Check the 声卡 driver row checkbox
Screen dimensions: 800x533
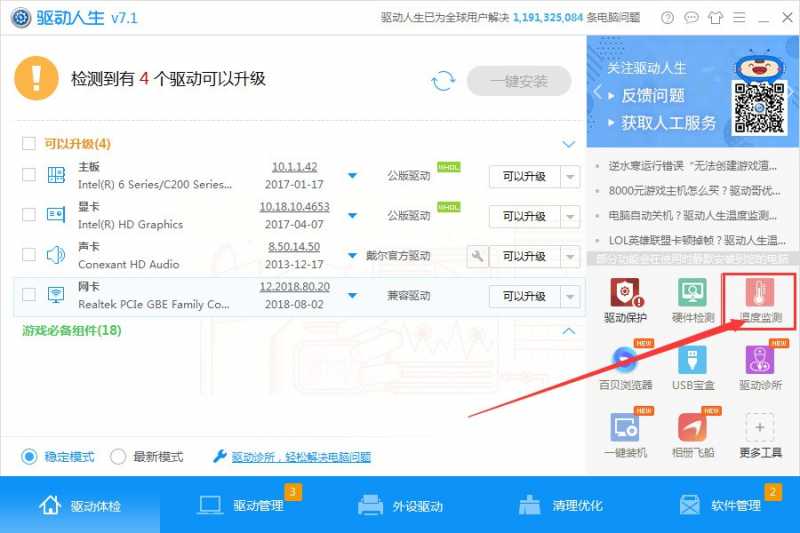pos(29,255)
